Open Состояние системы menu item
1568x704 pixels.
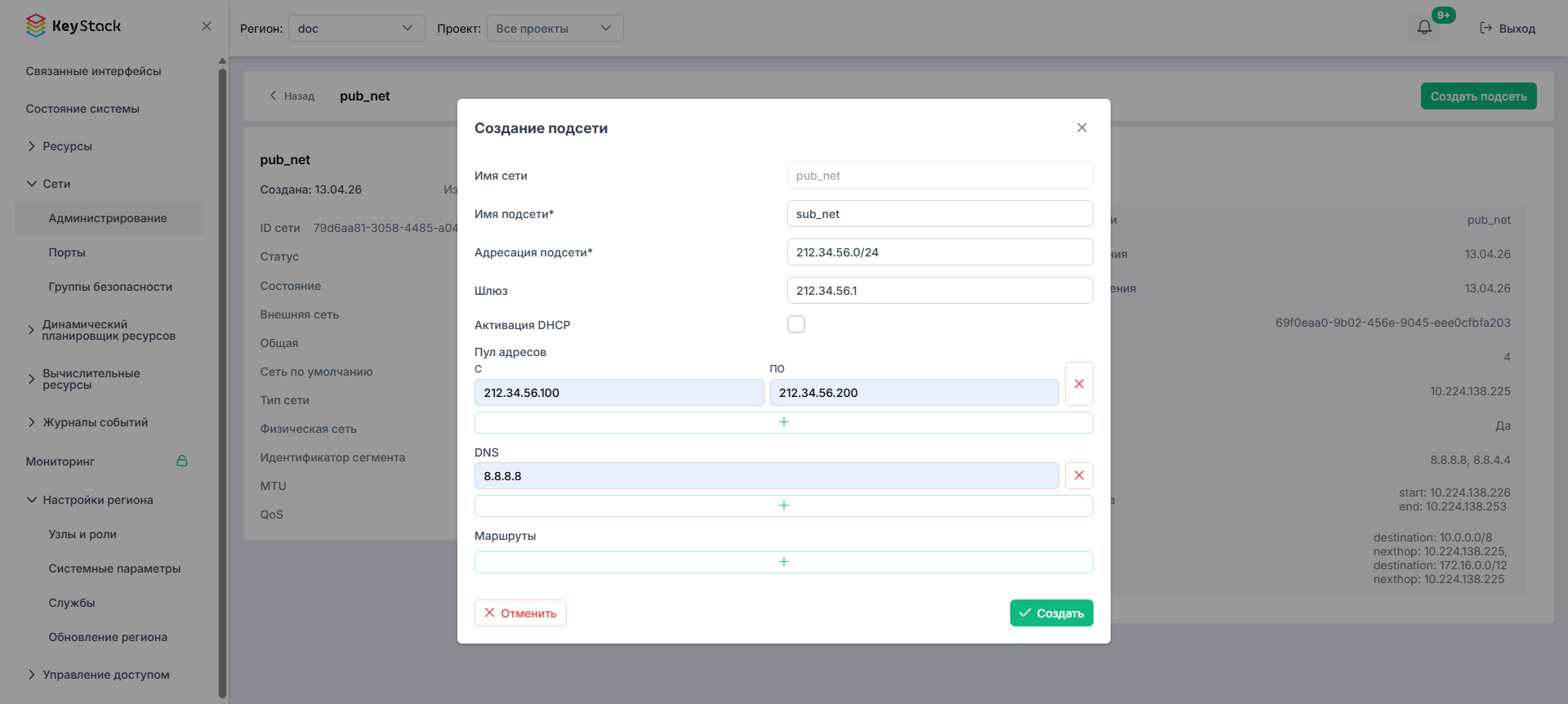82,109
